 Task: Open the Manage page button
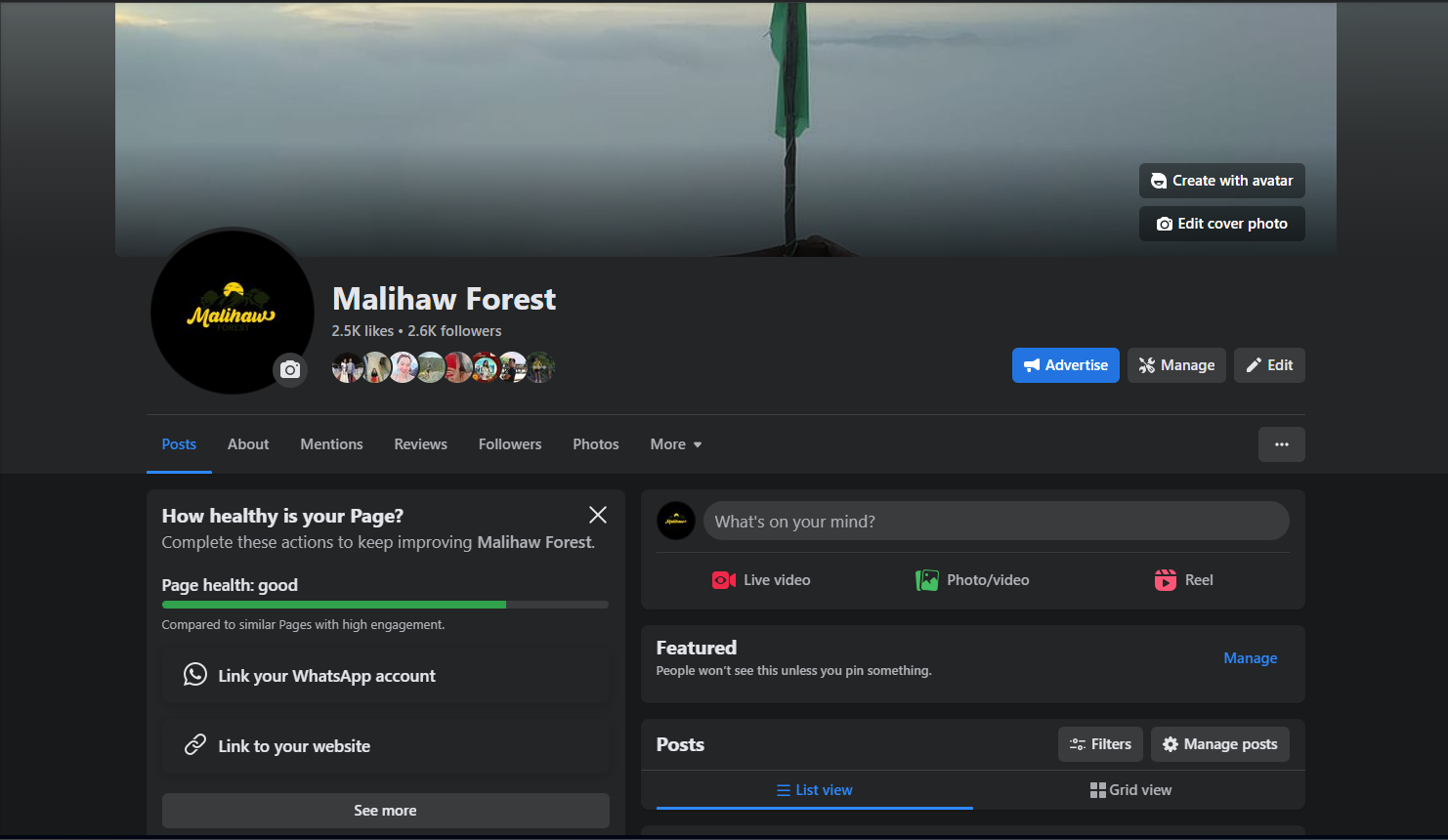1176,365
